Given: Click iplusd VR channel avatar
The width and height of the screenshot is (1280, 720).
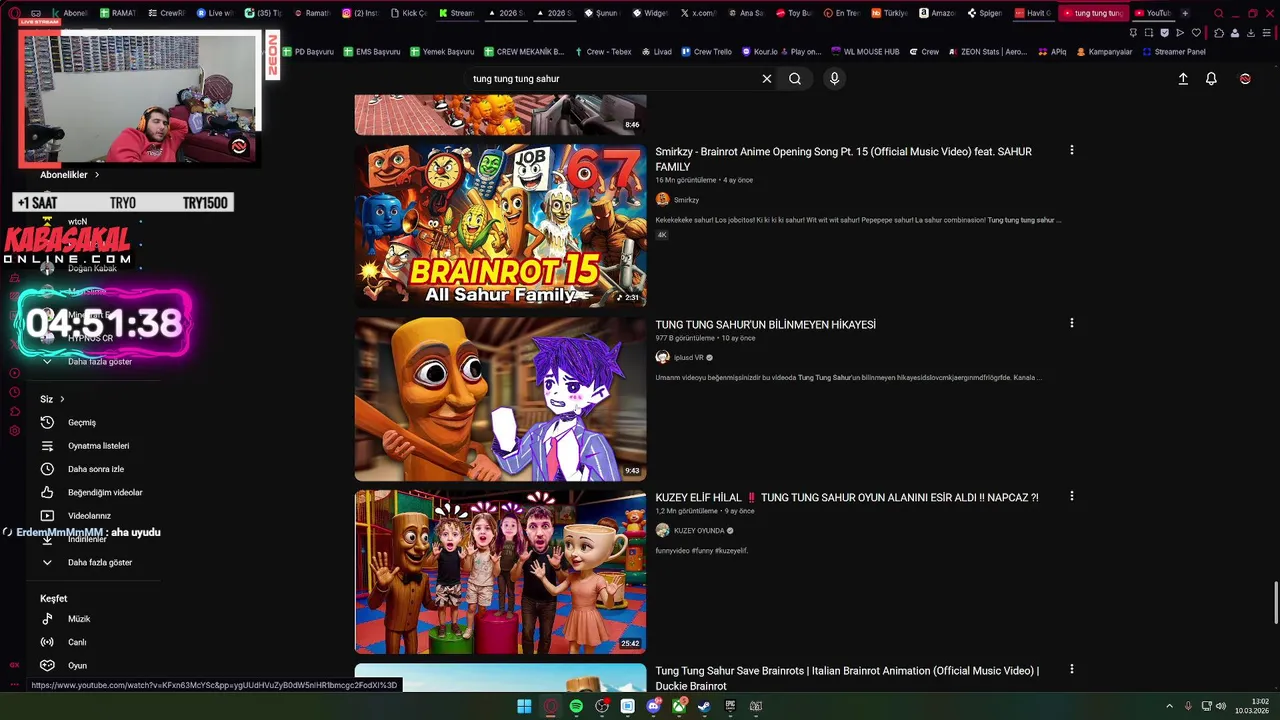Looking at the screenshot, I should [662, 357].
